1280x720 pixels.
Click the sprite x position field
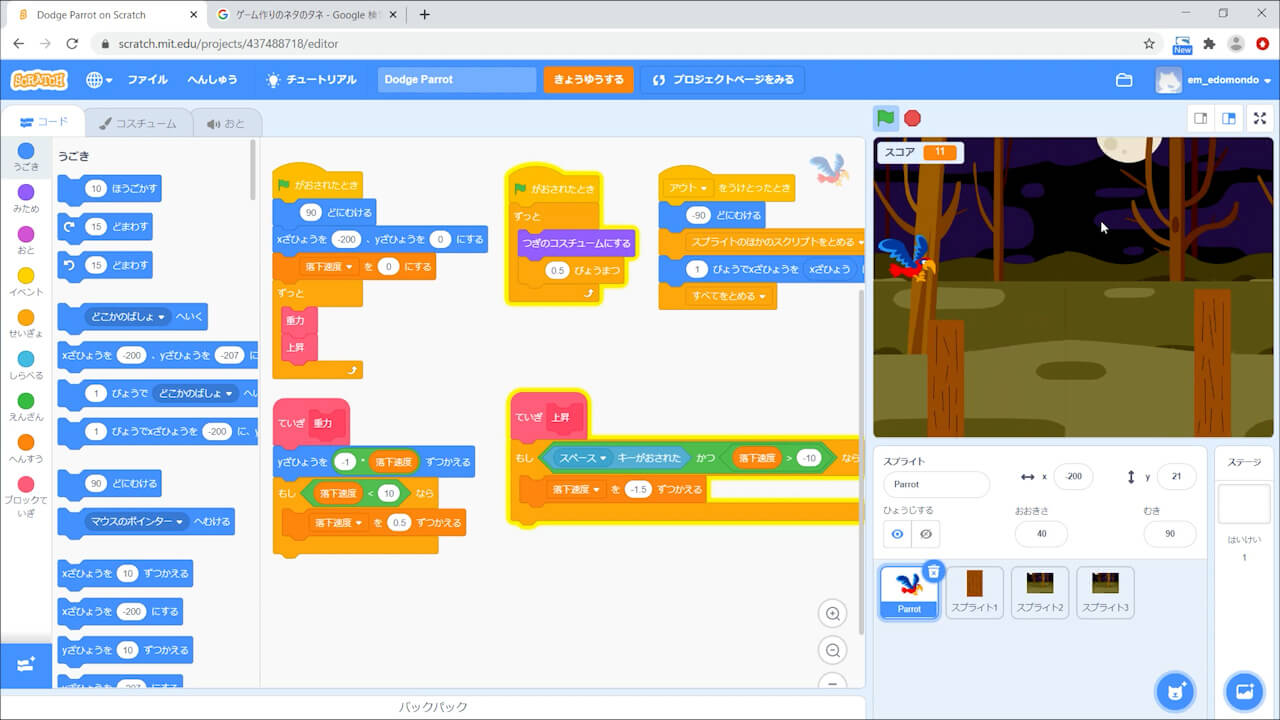[x=1073, y=477]
